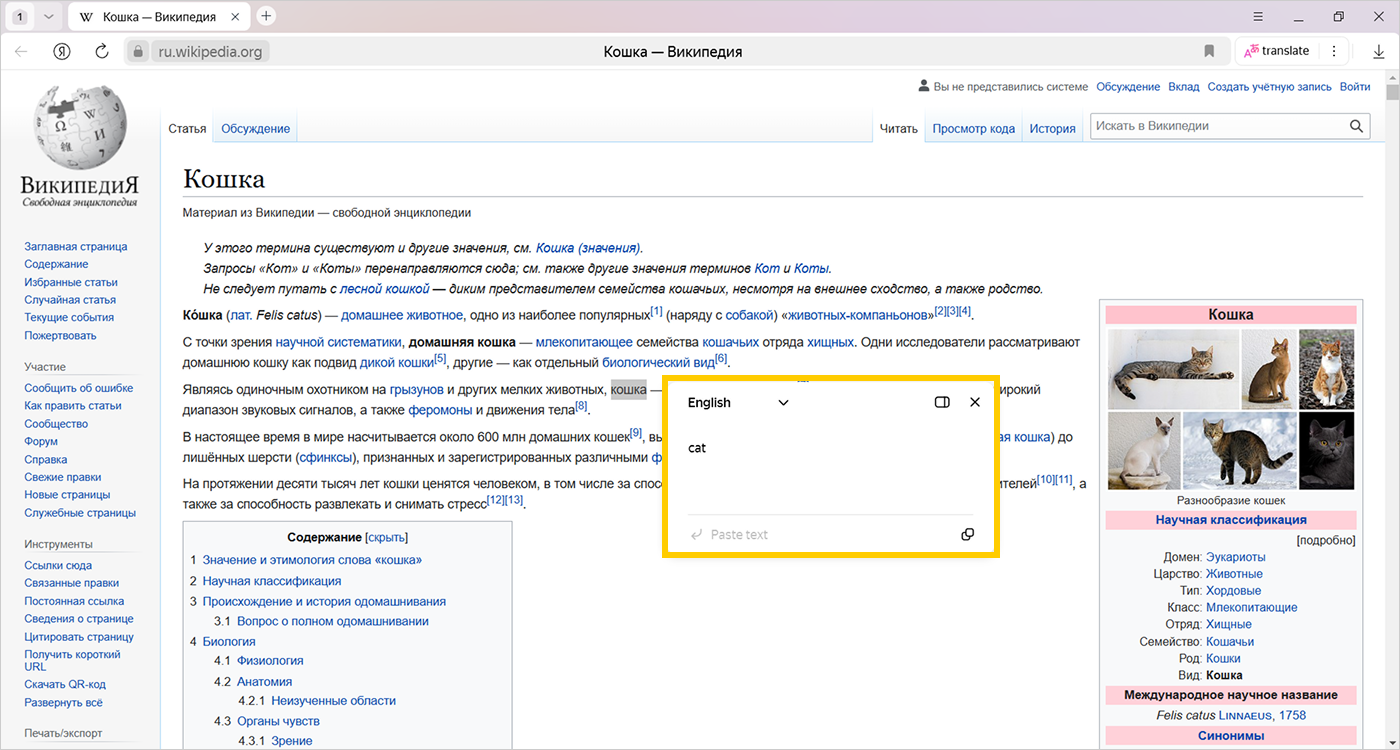
Task: Open the 'История' tab
Action: 1052,129
